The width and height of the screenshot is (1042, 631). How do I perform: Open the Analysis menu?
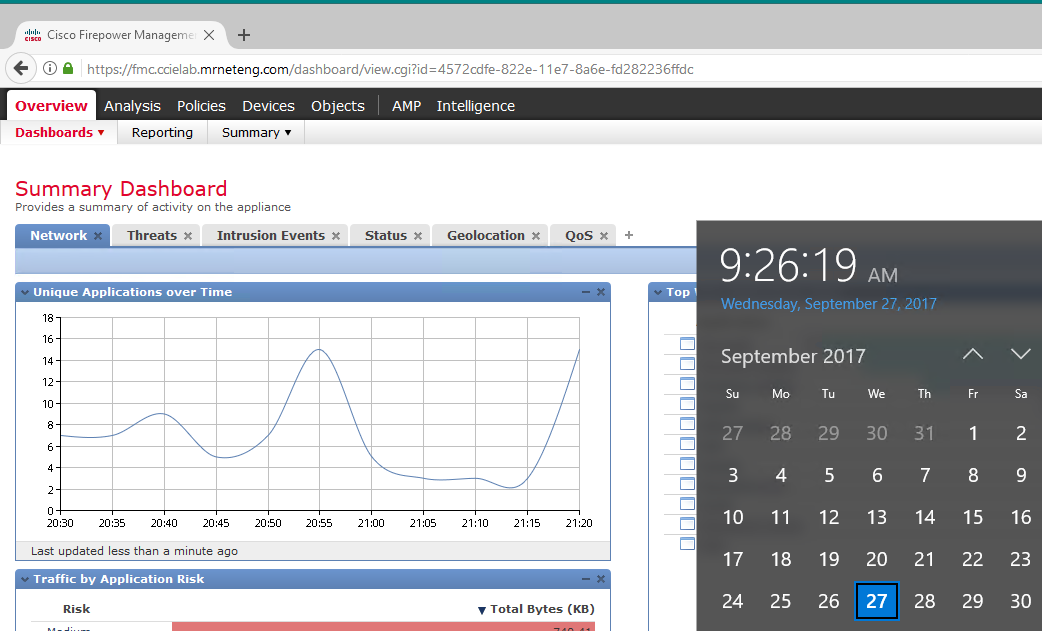coord(132,105)
